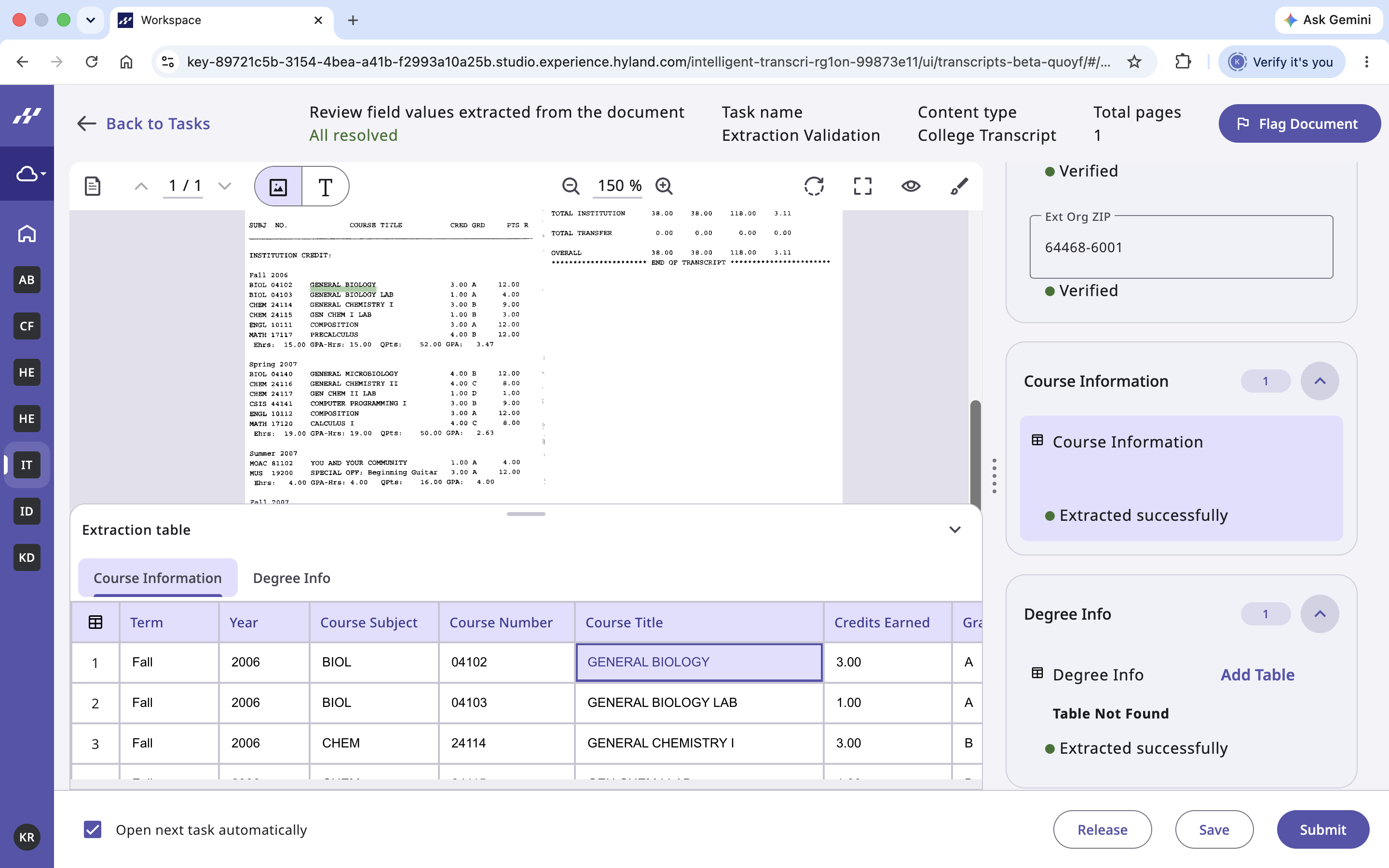
Task: Select the Course Information tab
Action: click(158, 578)
